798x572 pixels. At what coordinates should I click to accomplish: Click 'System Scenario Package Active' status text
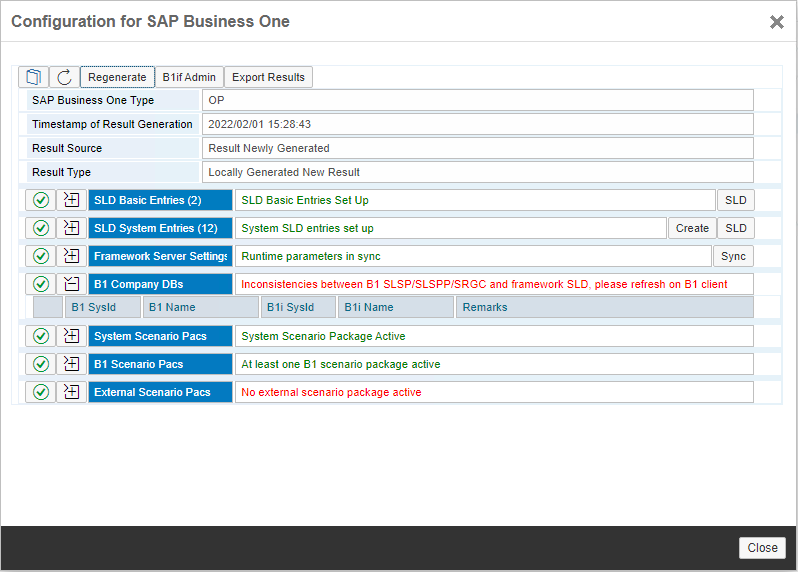[x=323, y=336]
